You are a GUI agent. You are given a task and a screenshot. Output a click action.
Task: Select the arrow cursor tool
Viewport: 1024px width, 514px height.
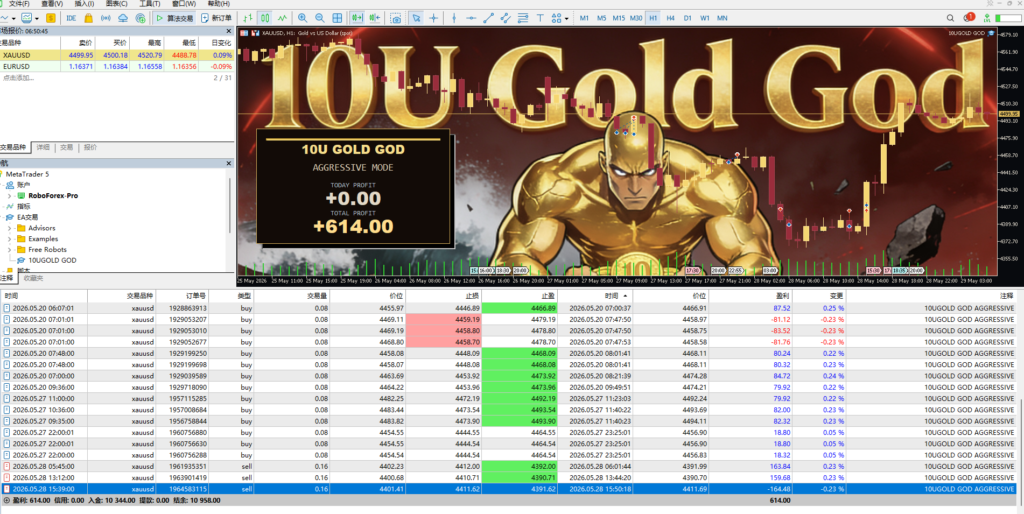416,18
